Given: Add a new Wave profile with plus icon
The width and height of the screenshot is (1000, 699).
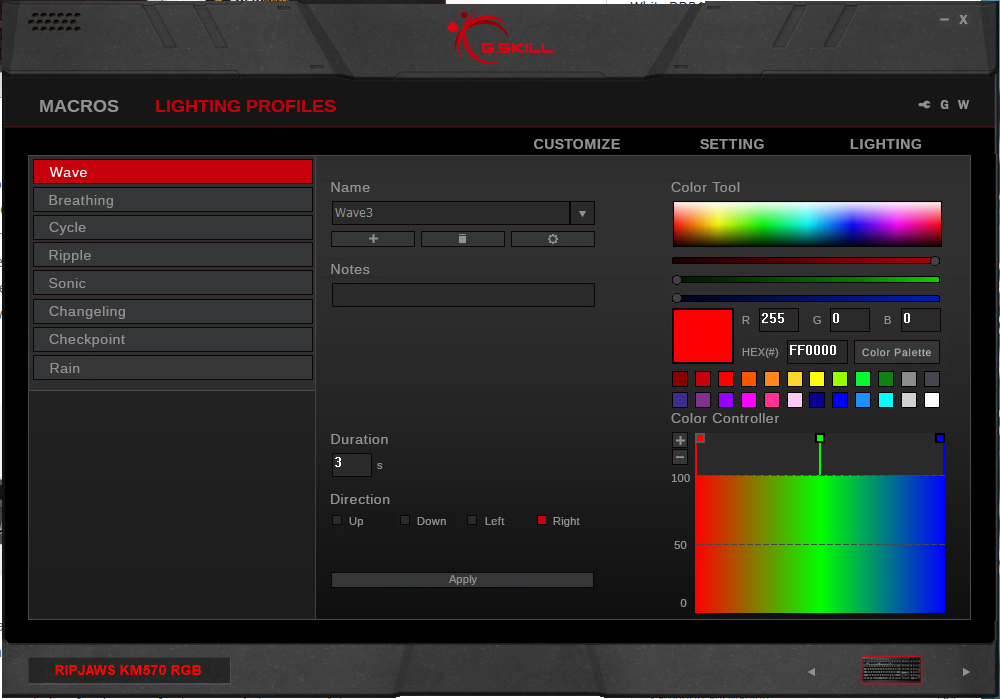Looking at the screenshot, I should click(373, 239).
